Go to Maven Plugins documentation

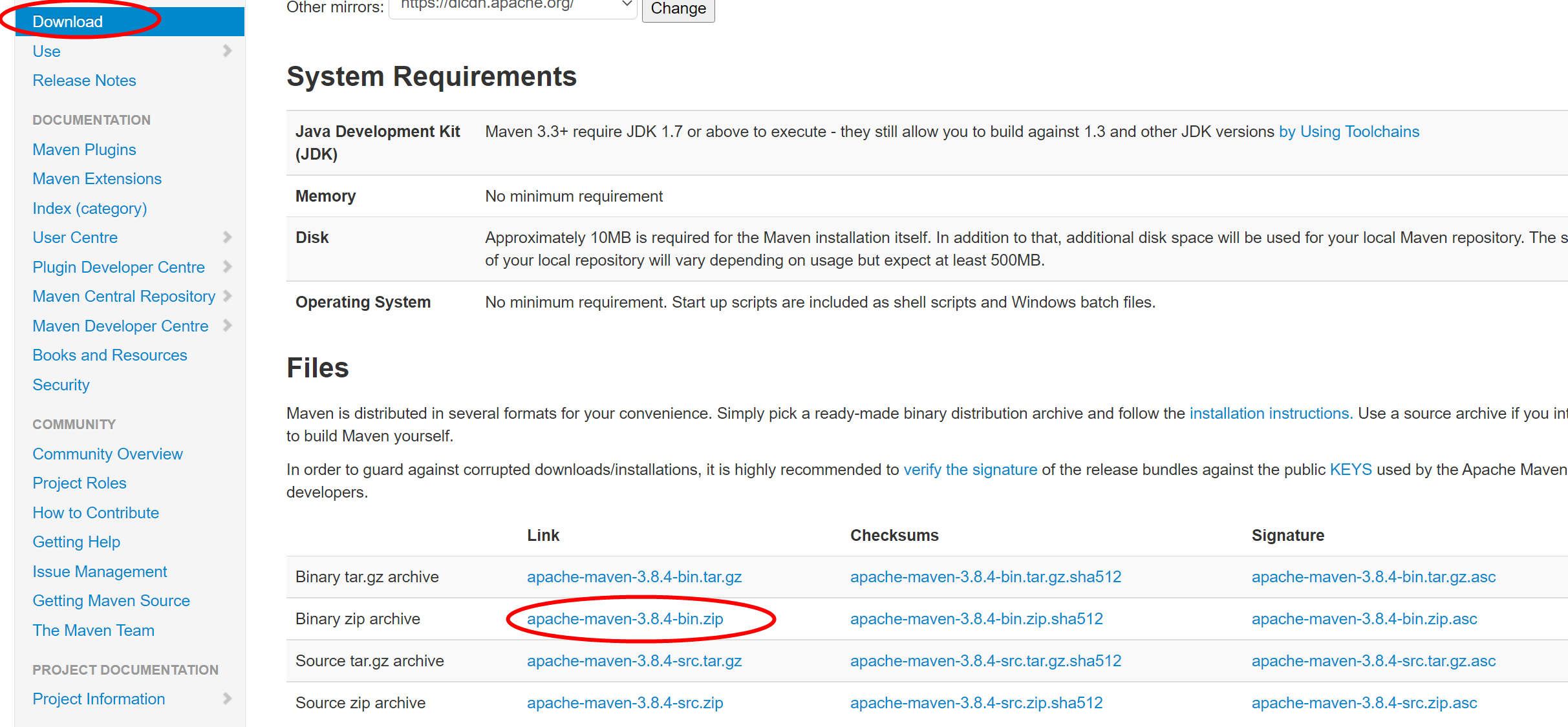[84, 149]
